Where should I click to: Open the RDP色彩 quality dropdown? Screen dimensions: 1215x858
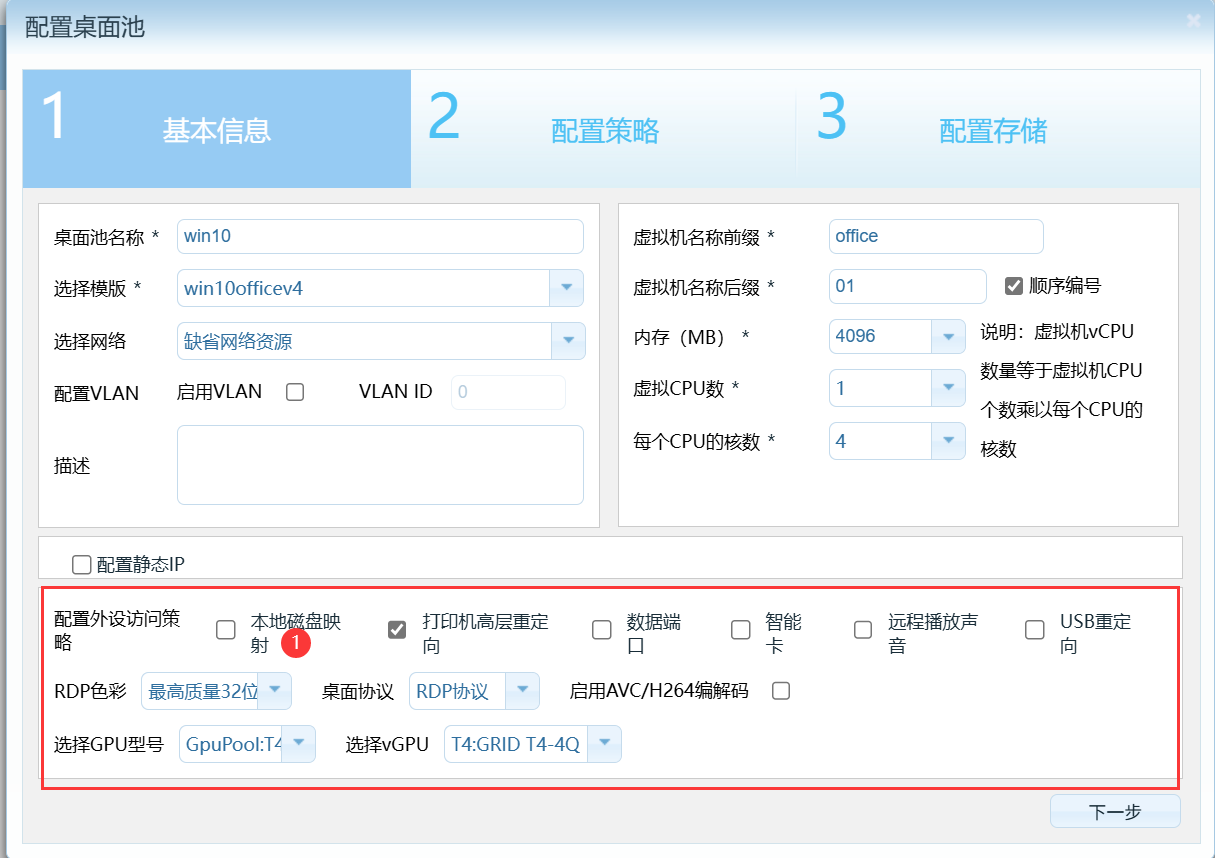[275, 690]
